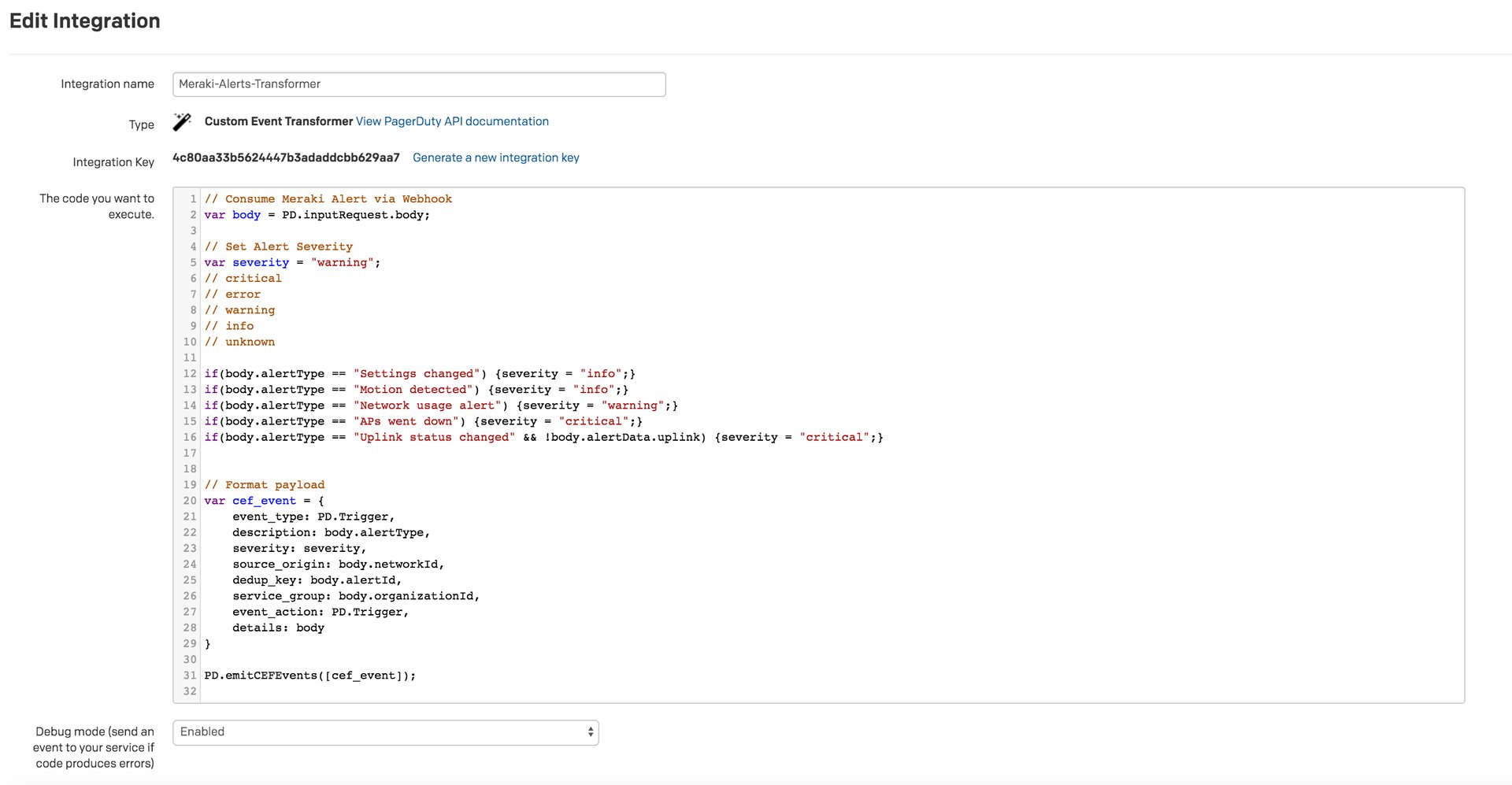The width and height of the screenshot is (1512, 785).
Task: Click the var cef_event declaration line
Action: point(264,501)
